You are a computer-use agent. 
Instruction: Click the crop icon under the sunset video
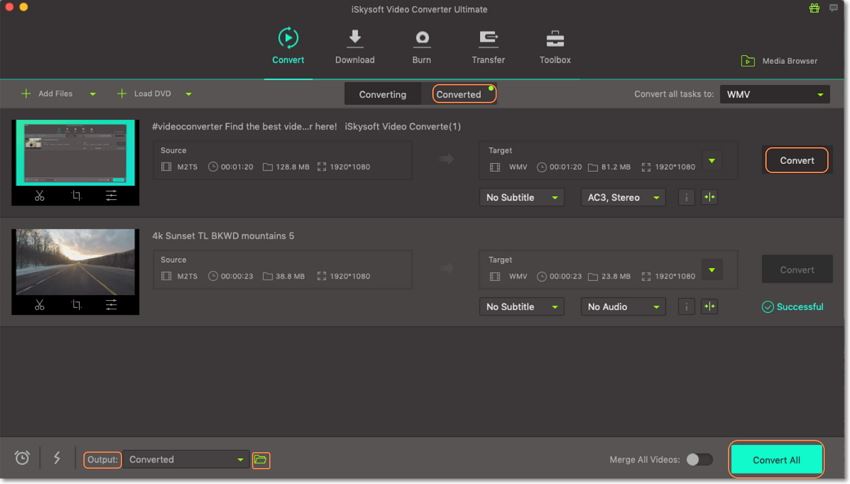pyautogui.click(x=76, y=305)
